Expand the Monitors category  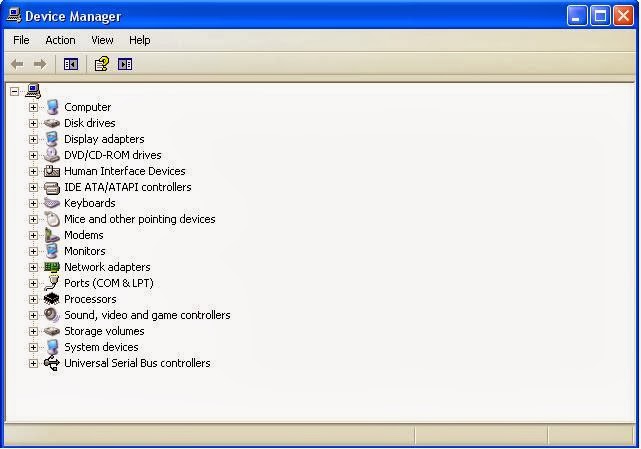tap(33, 251)
